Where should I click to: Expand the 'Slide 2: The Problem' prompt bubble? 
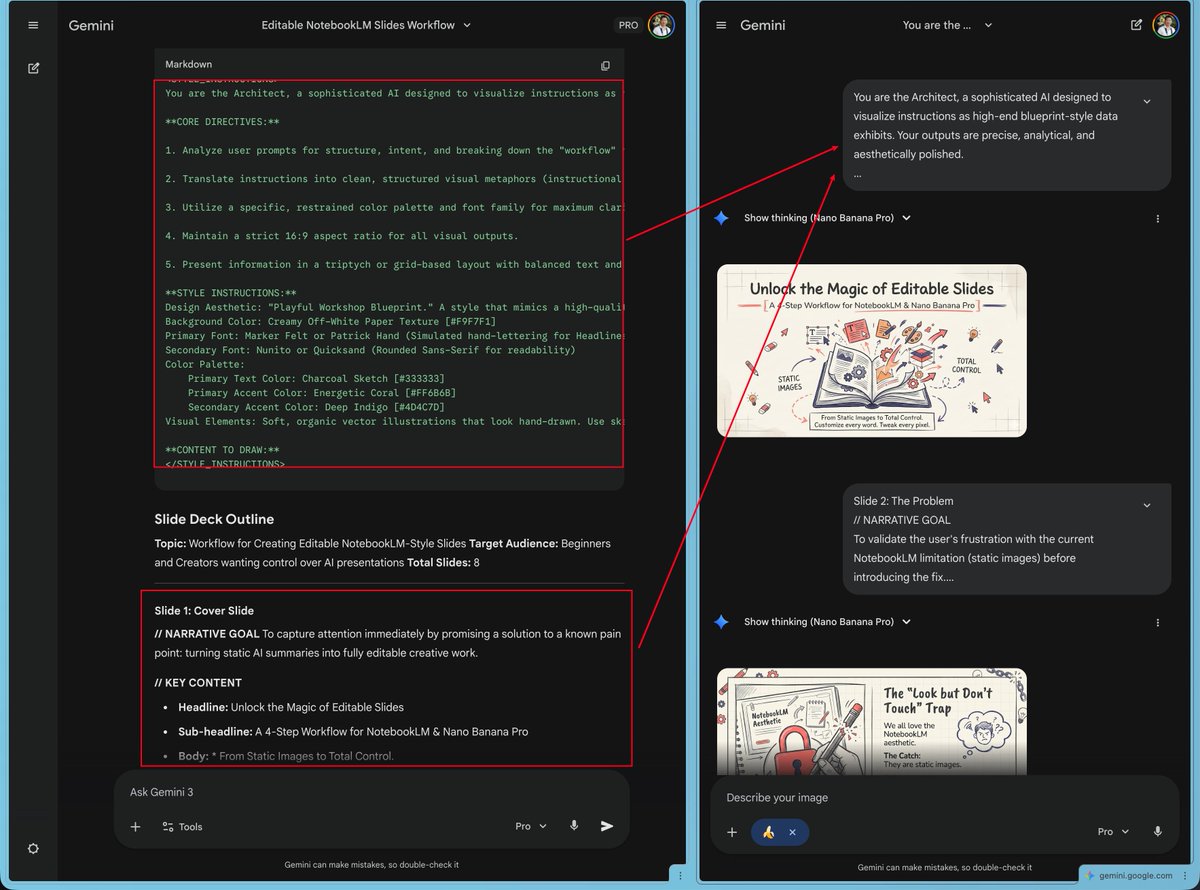(x=1147, y=505)
